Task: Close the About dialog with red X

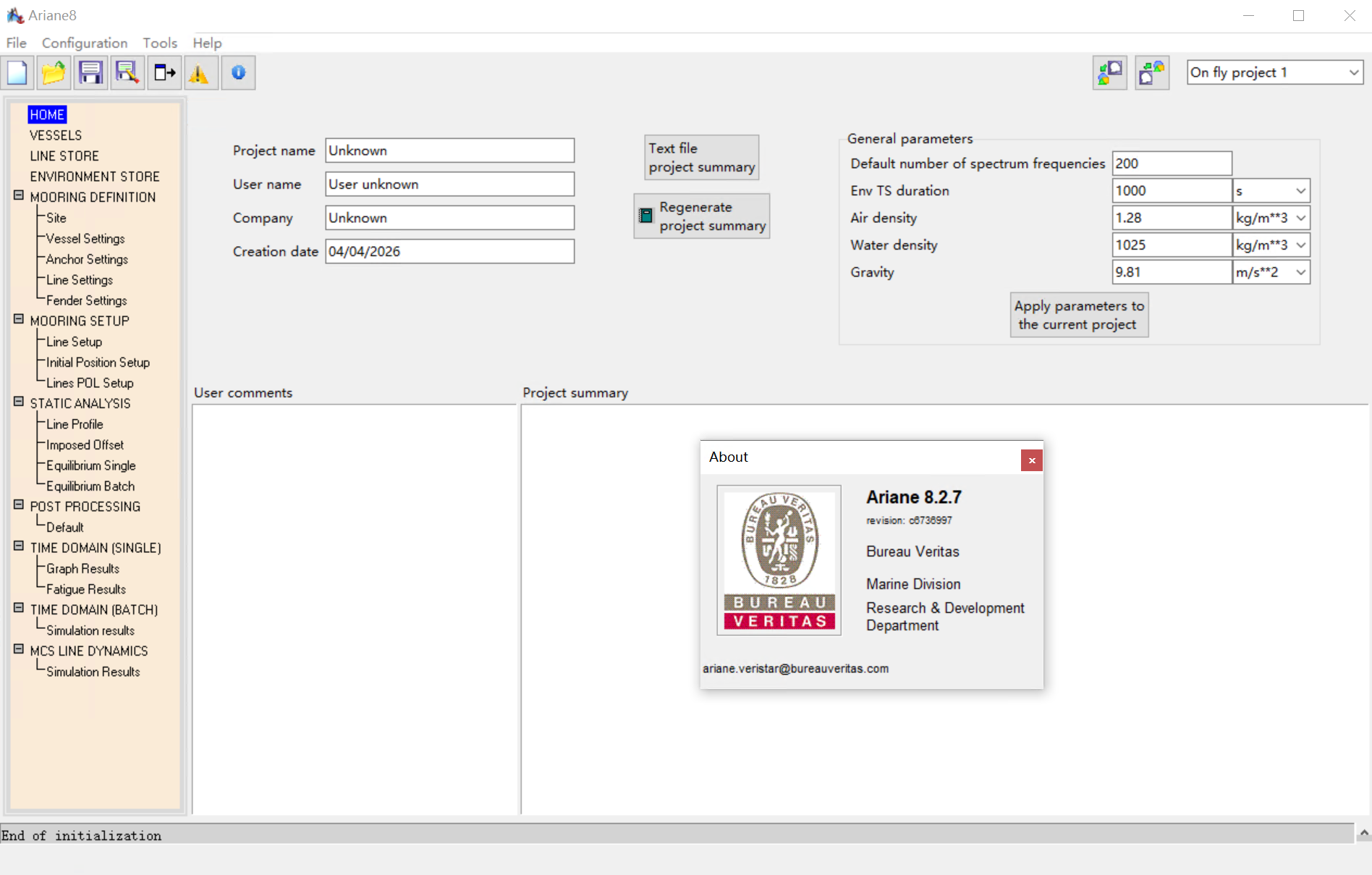Action: (x=1032, y=460)
